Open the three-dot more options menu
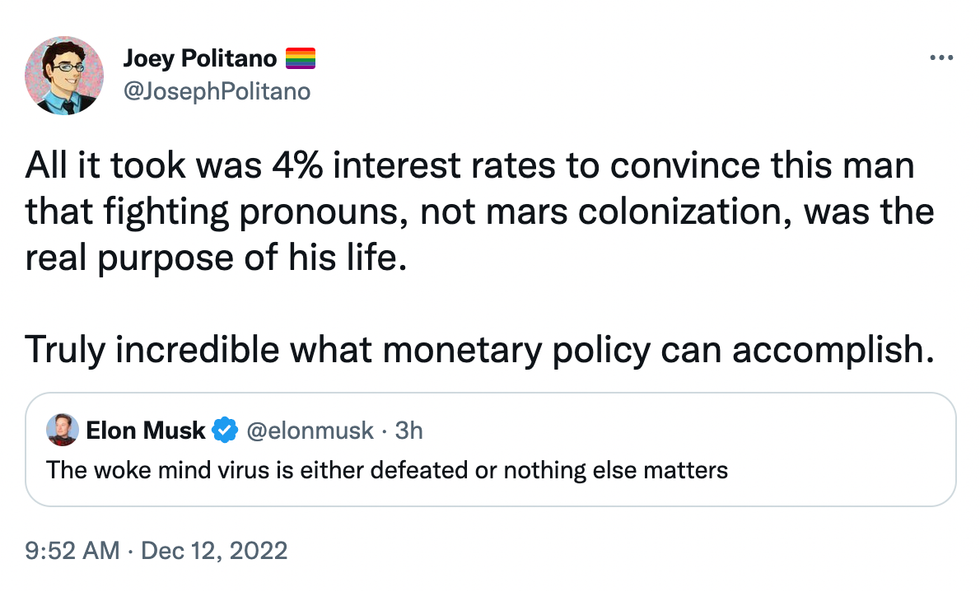The height and width of the screenshot is (591, 980). coord(941,58)
